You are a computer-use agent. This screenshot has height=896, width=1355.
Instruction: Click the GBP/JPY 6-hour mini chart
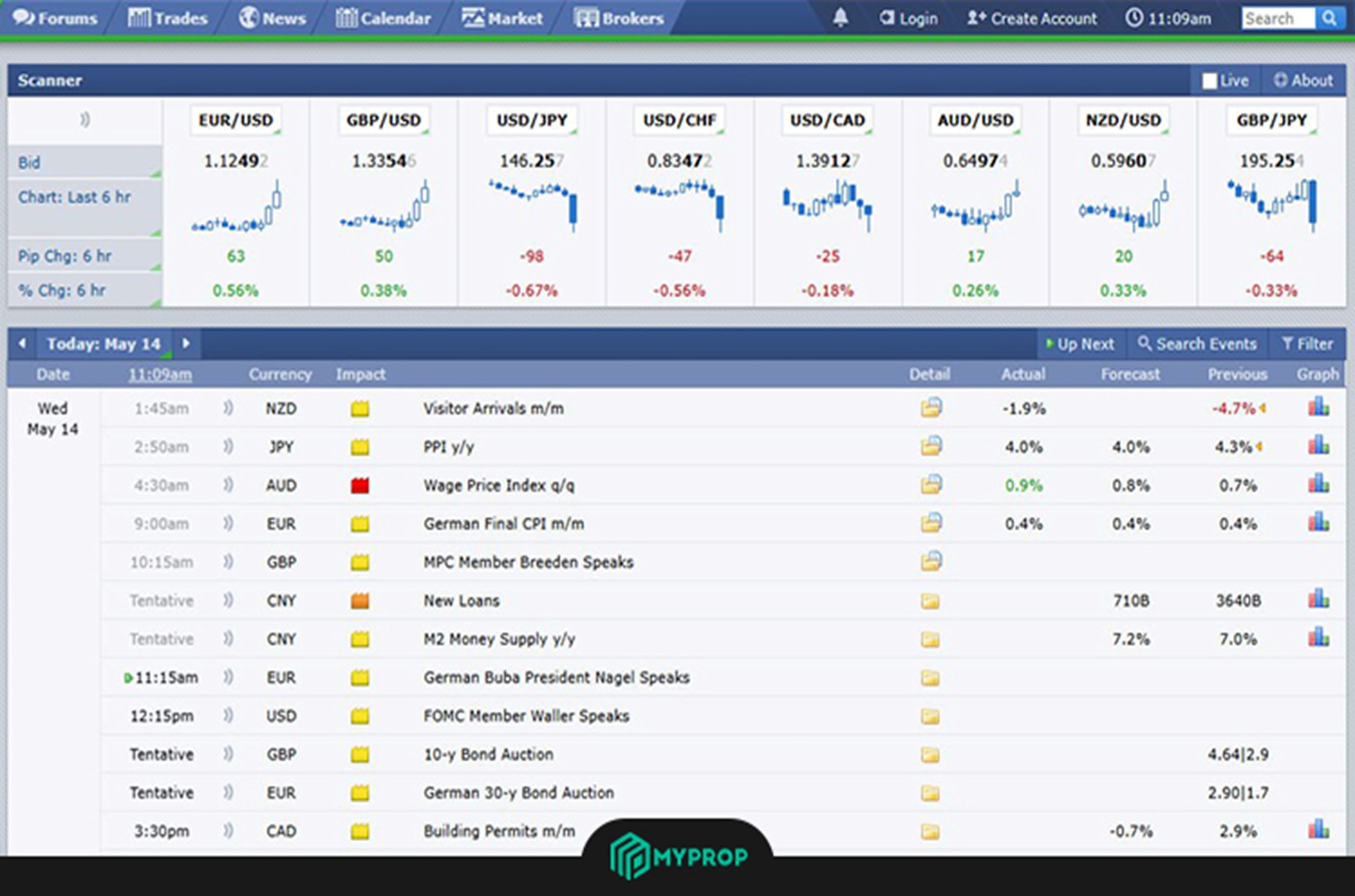[1272, 206]
